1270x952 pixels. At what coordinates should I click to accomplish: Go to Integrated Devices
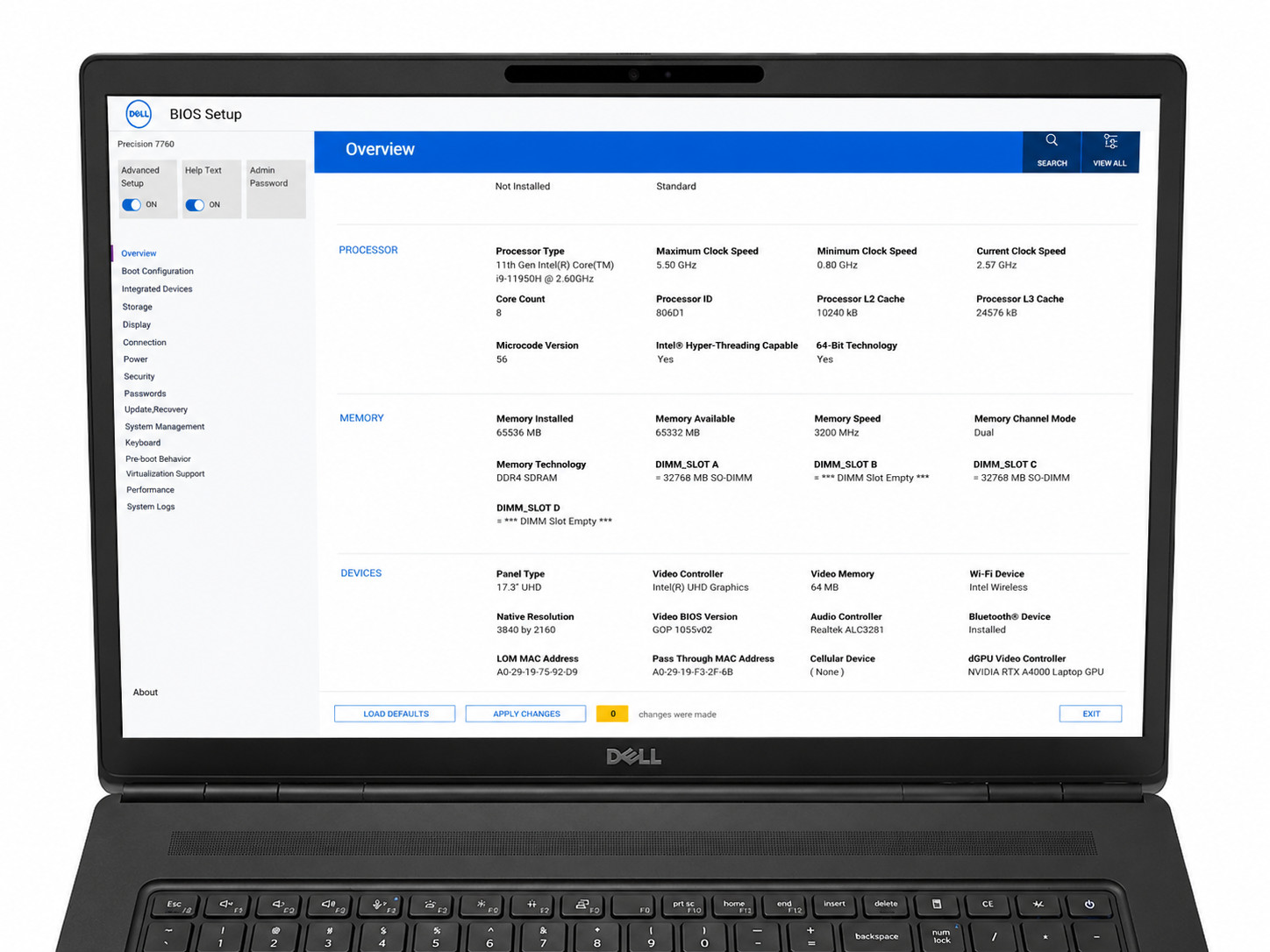tap(157, 288)
